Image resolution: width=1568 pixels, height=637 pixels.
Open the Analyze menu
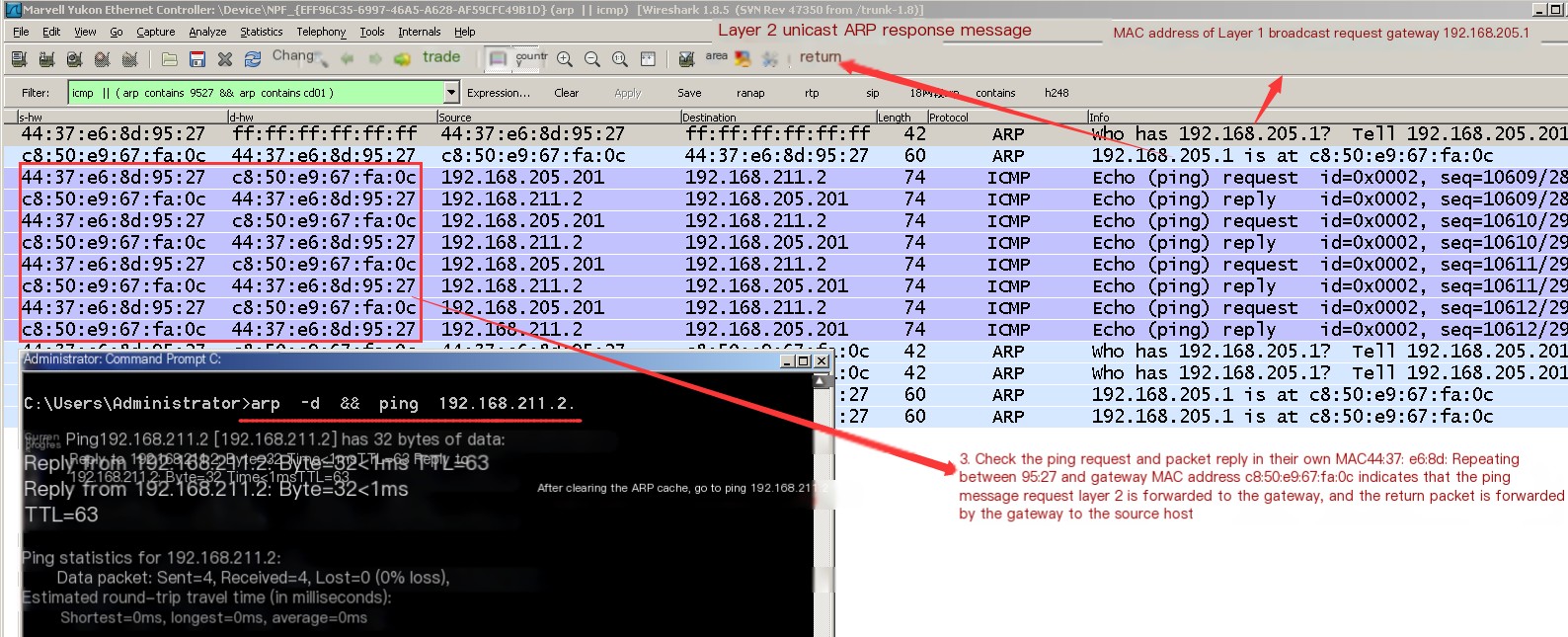pyautogui.click(x=207, y=32)
